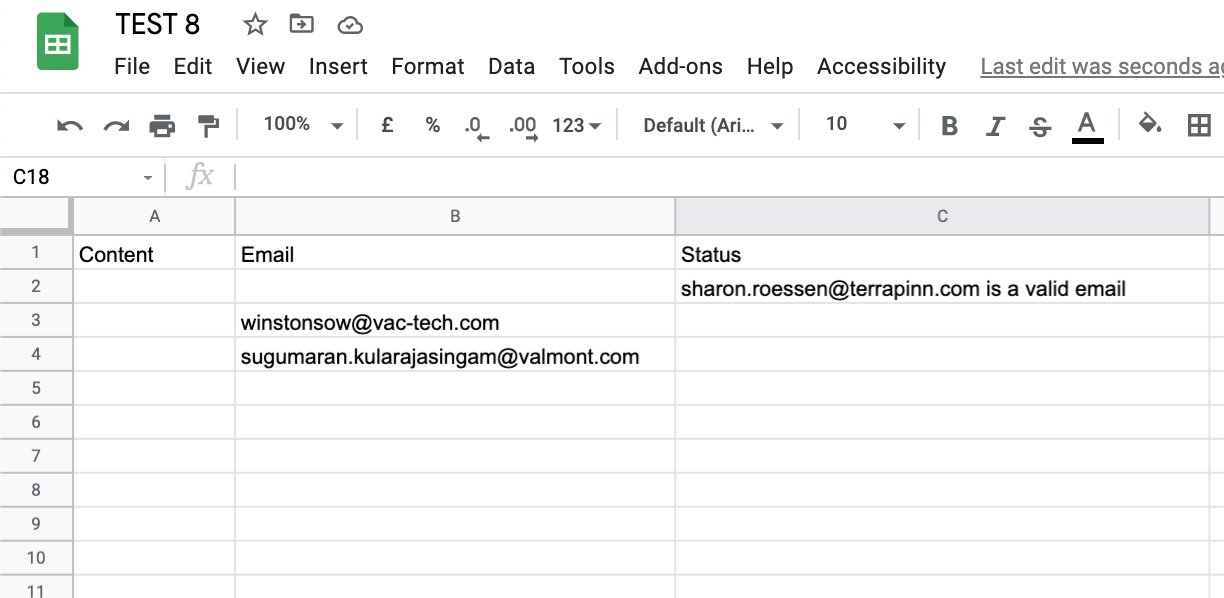
Task: Open the Edit menu
Action: point(193,66)
